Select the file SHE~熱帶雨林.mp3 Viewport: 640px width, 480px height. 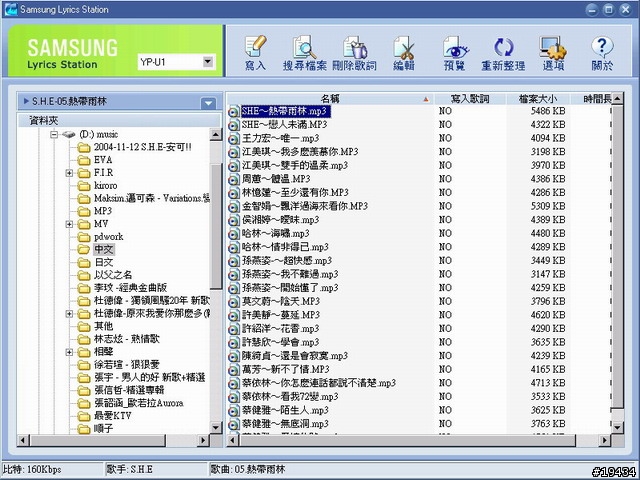point(285,111)
